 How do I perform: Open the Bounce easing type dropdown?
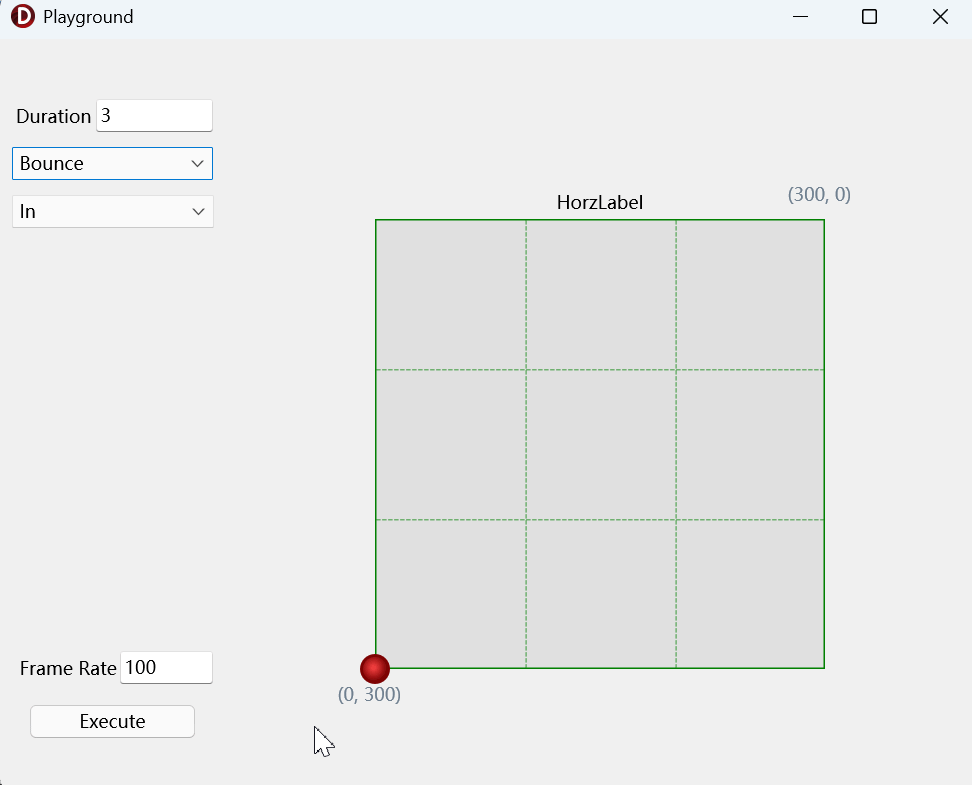(112, 164)
